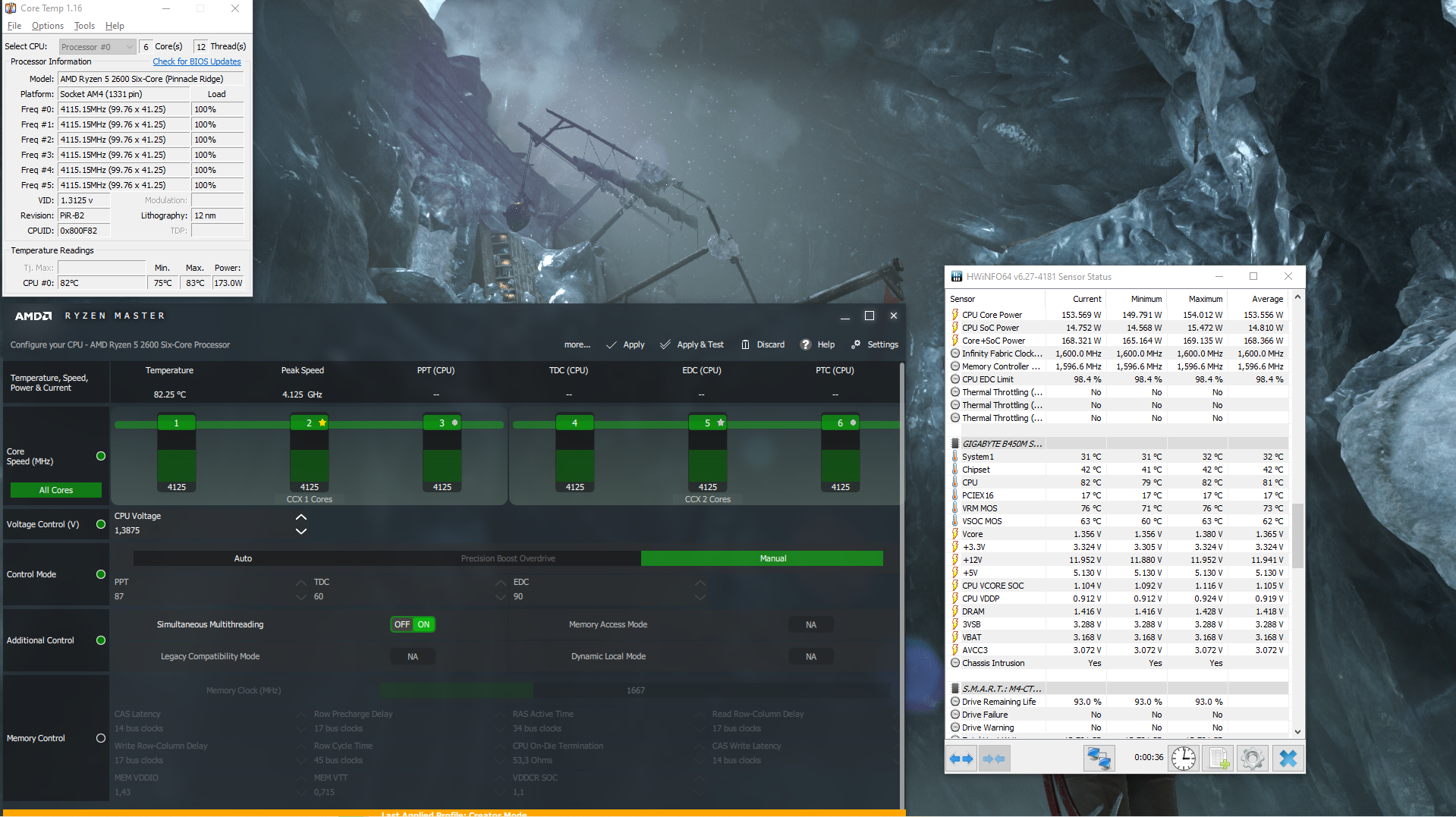Reset the HWiNFO clock timer icon
Image resolution: width=1456 pixels, height=817 pixels.
tap(1183, 759)
